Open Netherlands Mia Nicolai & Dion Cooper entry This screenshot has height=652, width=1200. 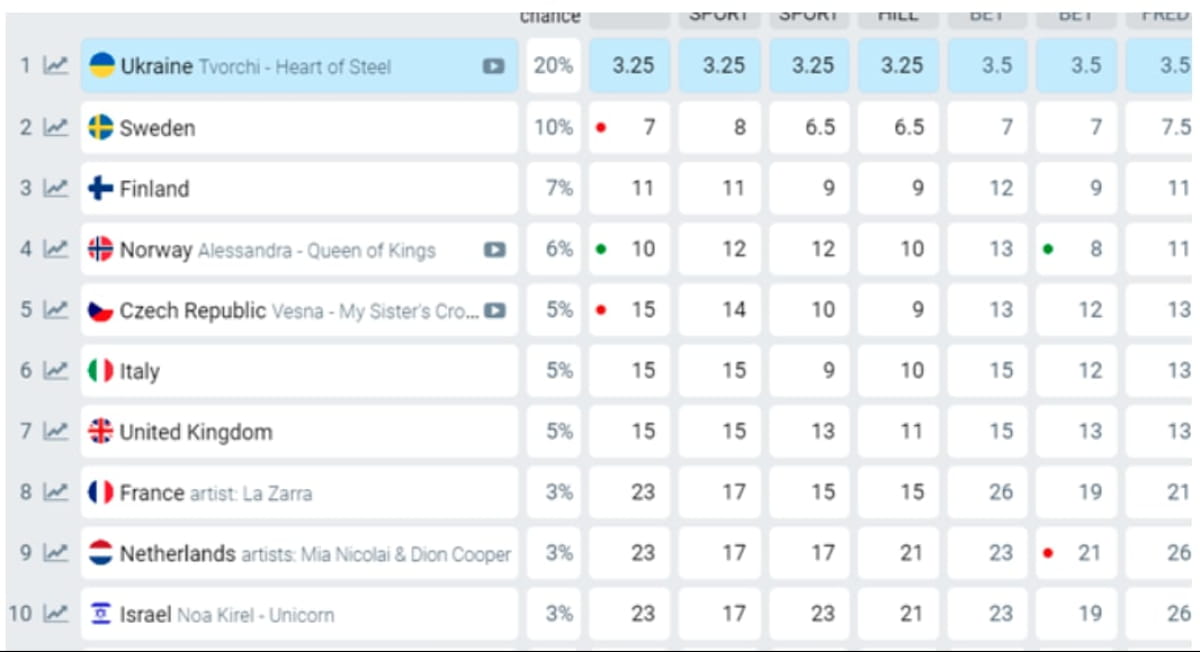[314, 554]
